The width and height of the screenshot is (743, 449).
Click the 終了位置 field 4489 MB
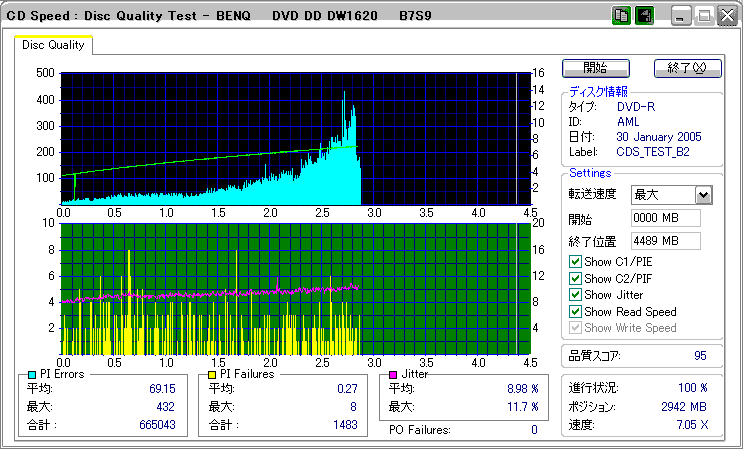click(x=666, y=241)
